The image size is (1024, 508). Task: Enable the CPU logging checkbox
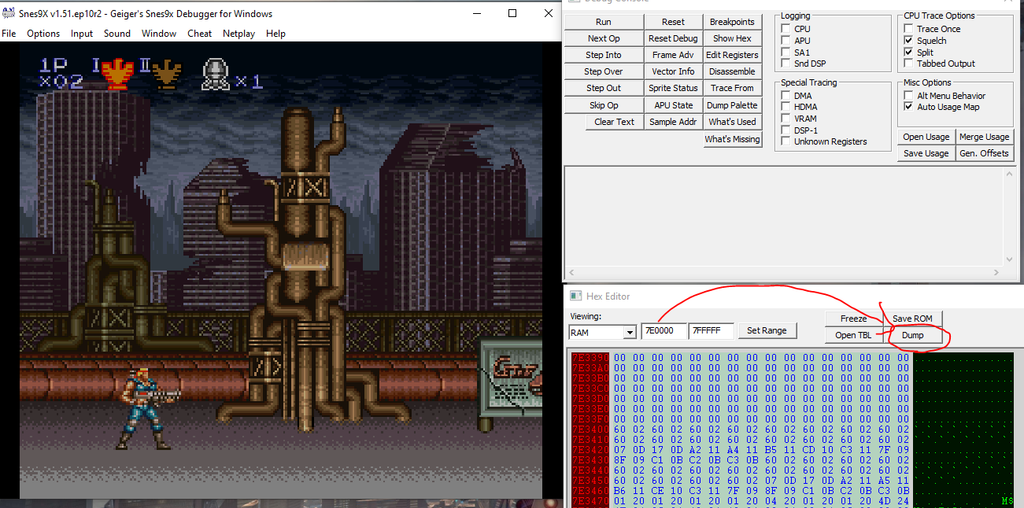(786, 29)
